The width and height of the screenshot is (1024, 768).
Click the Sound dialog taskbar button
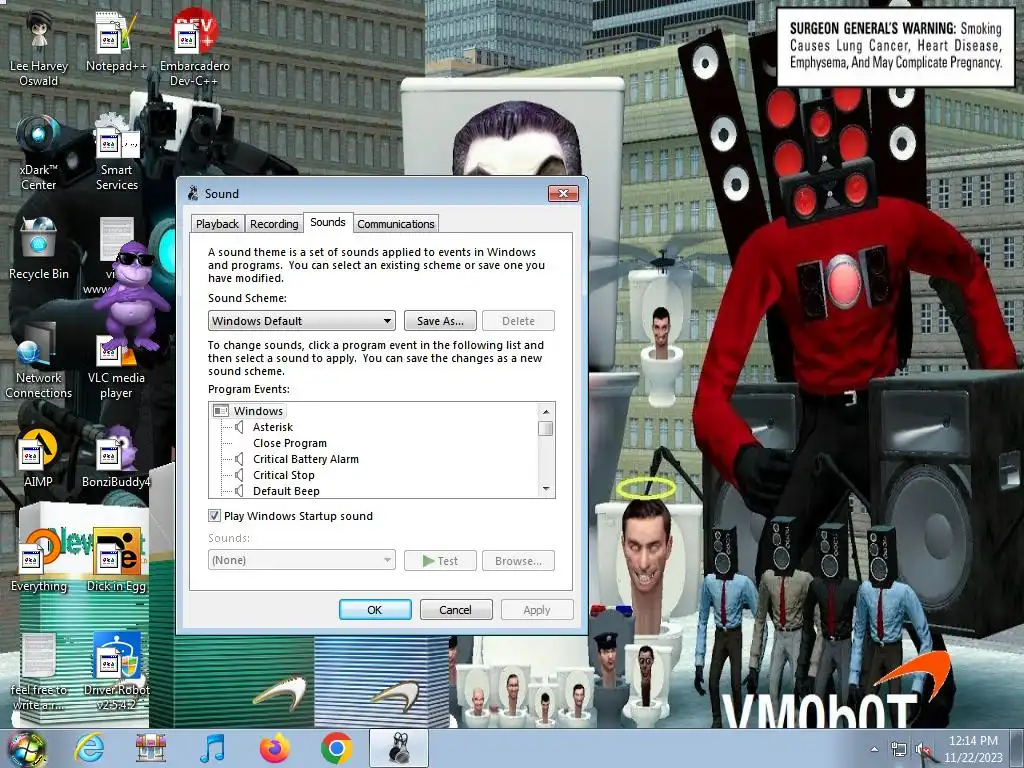(x=398, y=748)
